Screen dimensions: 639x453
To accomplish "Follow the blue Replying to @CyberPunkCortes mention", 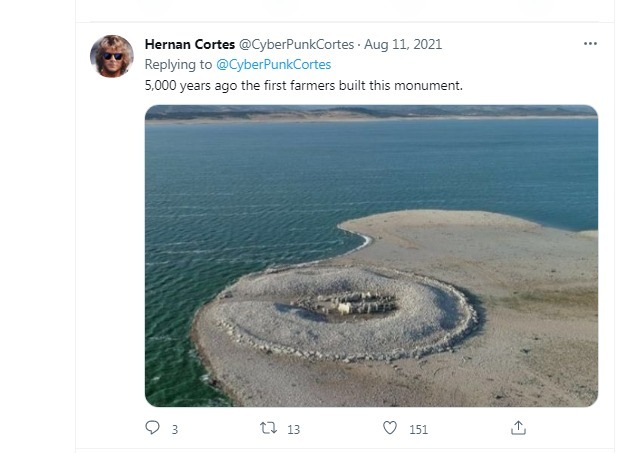I will 273,64.
